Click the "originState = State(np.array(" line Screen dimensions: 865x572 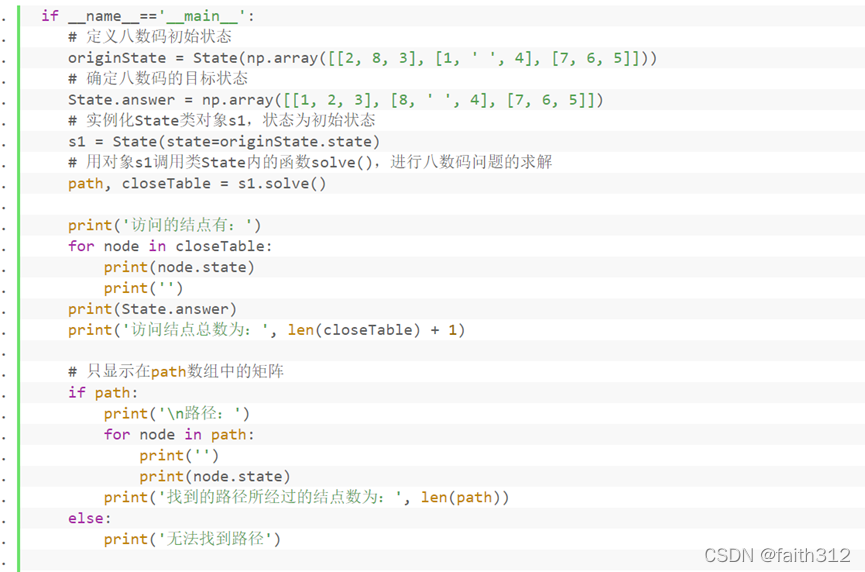362,58
